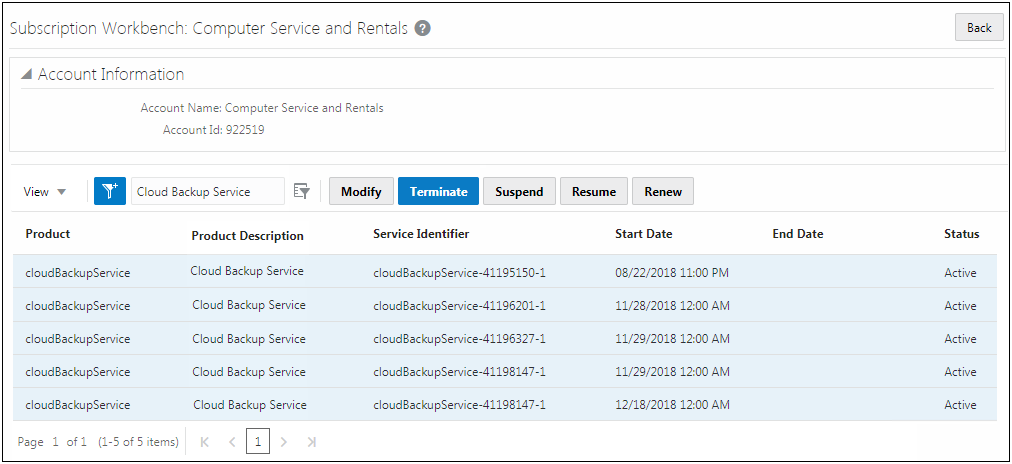
Task: Click the Cloud Backup Service filter field
Action: click(208, 191)
